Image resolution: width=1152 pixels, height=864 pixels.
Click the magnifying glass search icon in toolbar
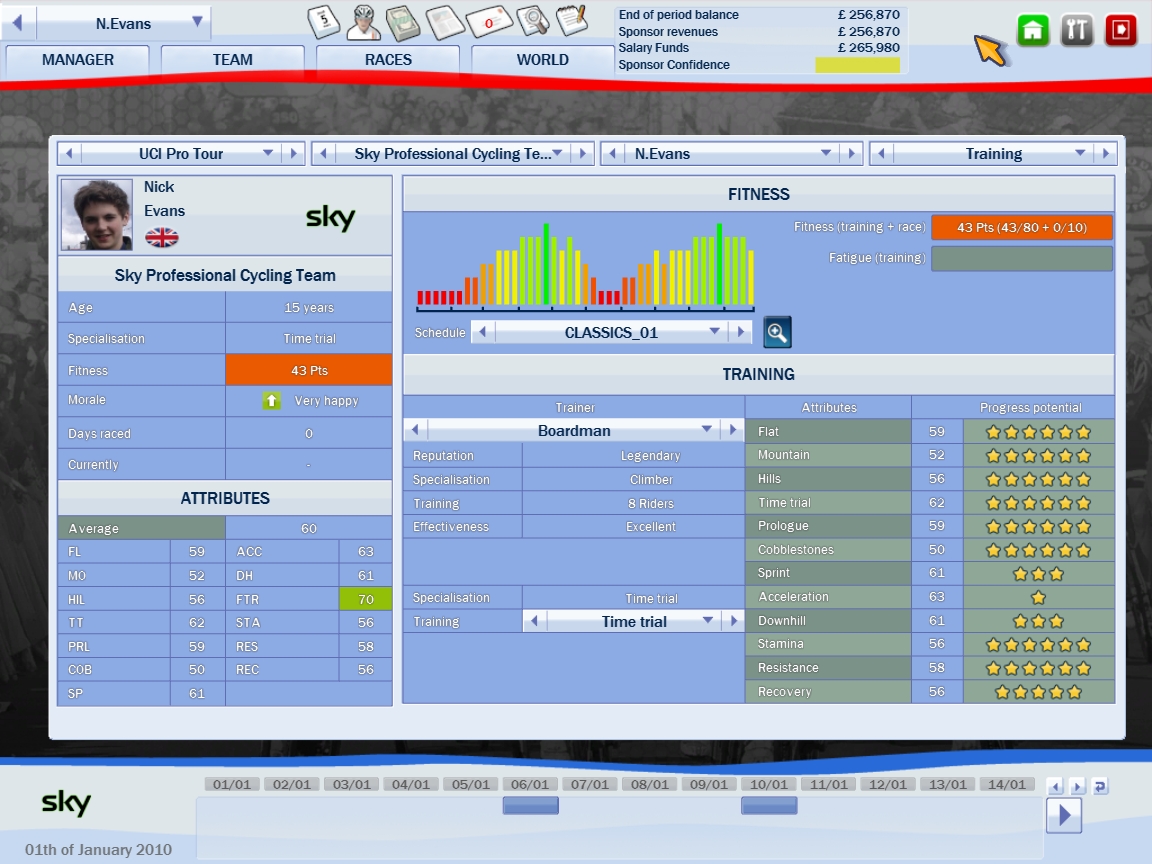click(x=534, y=21)
